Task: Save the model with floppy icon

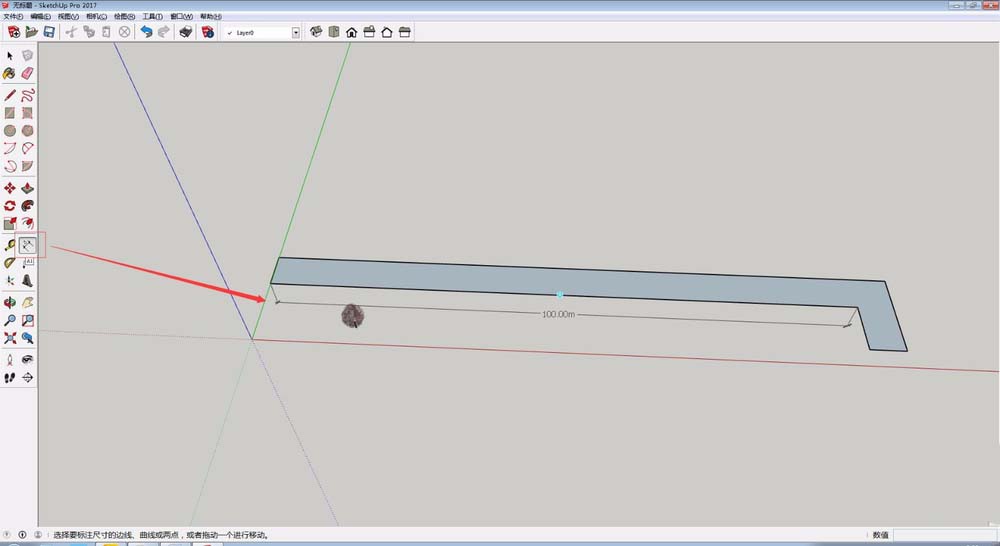Action: pyautogui.click(x=50, y=32)
